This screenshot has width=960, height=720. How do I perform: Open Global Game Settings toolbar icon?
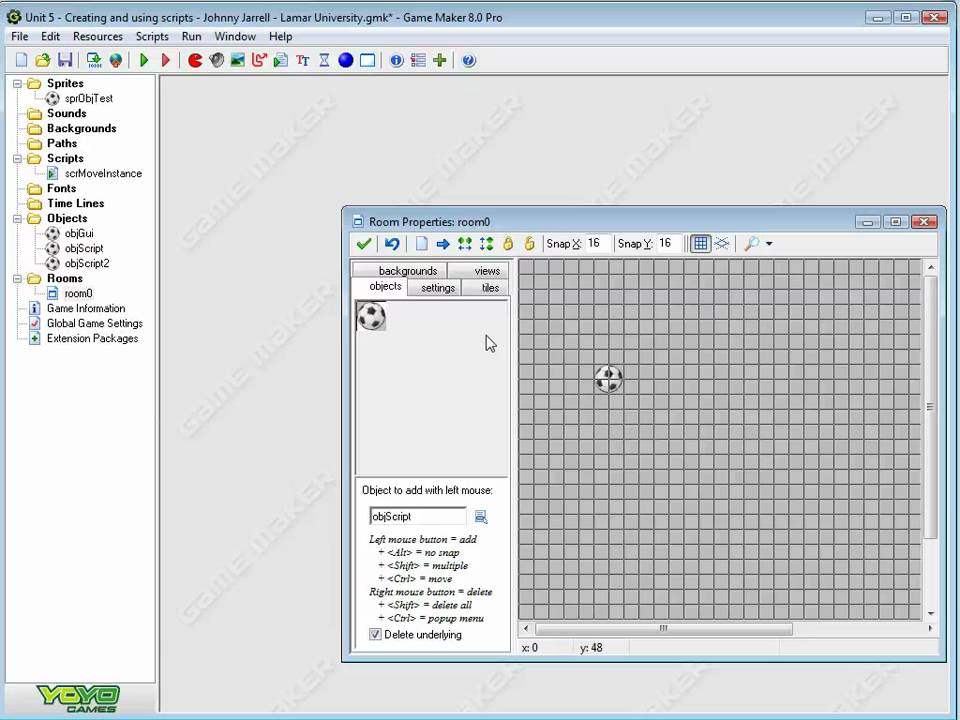click(418, 60)
